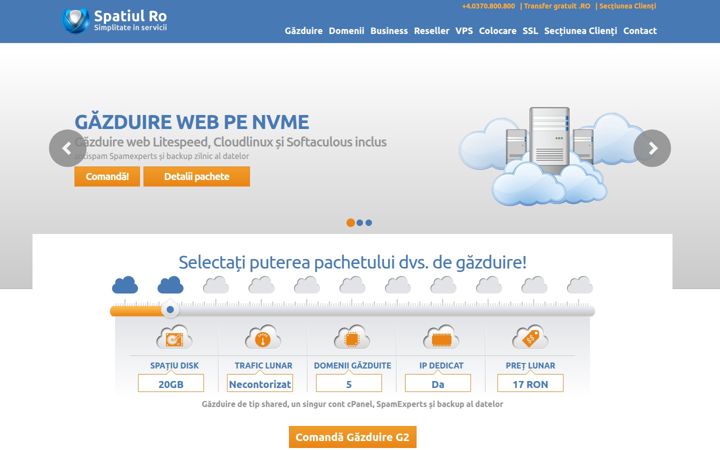
Task: Open the Colocare menu item
Action: point(497,31)
